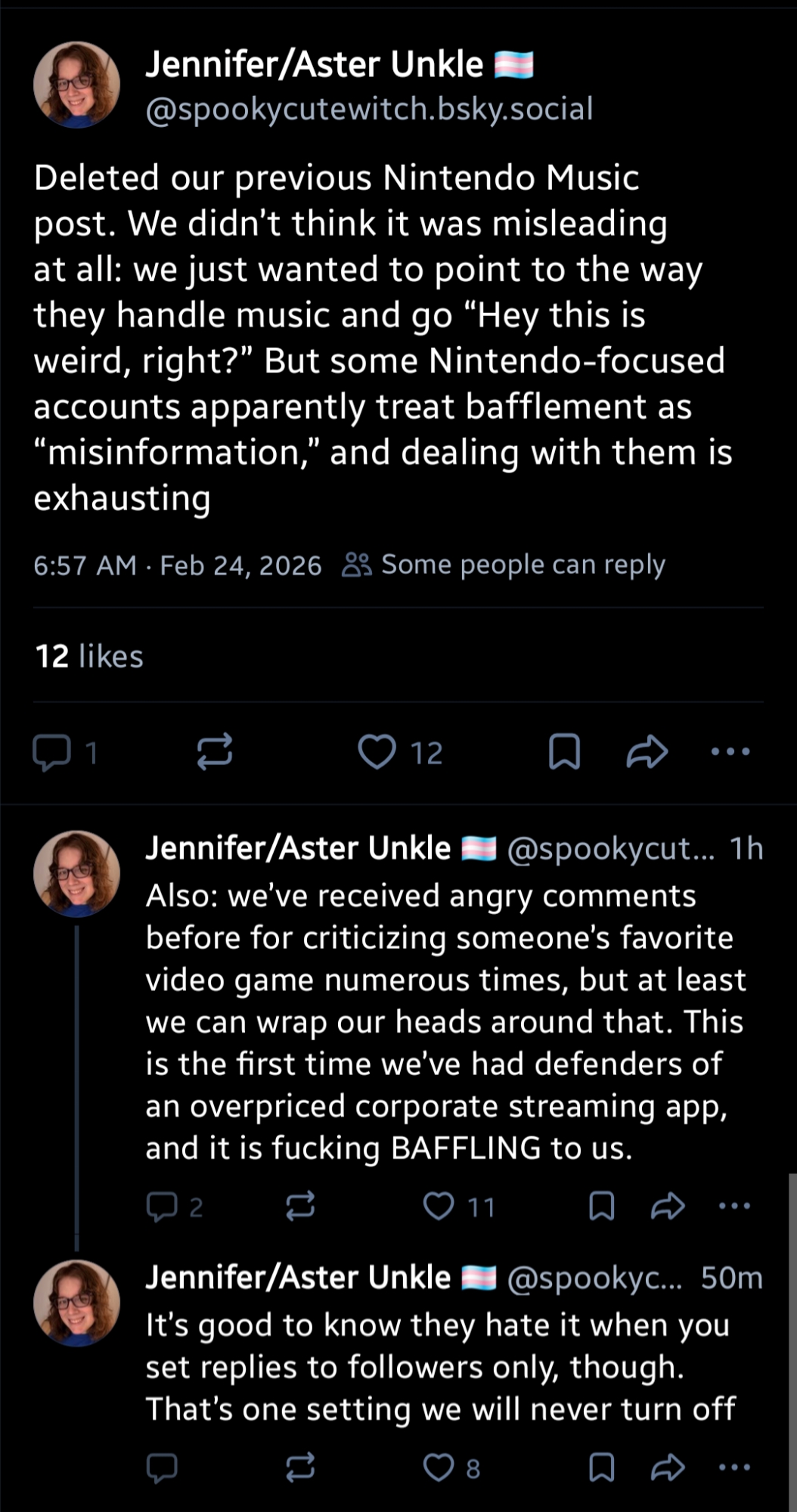The height and width of the screenshot is (1512, 797).
Task: Open the @spookycutewitch.bsky.social profile handle
Action: pyautogui.click(x=369, y=110)
